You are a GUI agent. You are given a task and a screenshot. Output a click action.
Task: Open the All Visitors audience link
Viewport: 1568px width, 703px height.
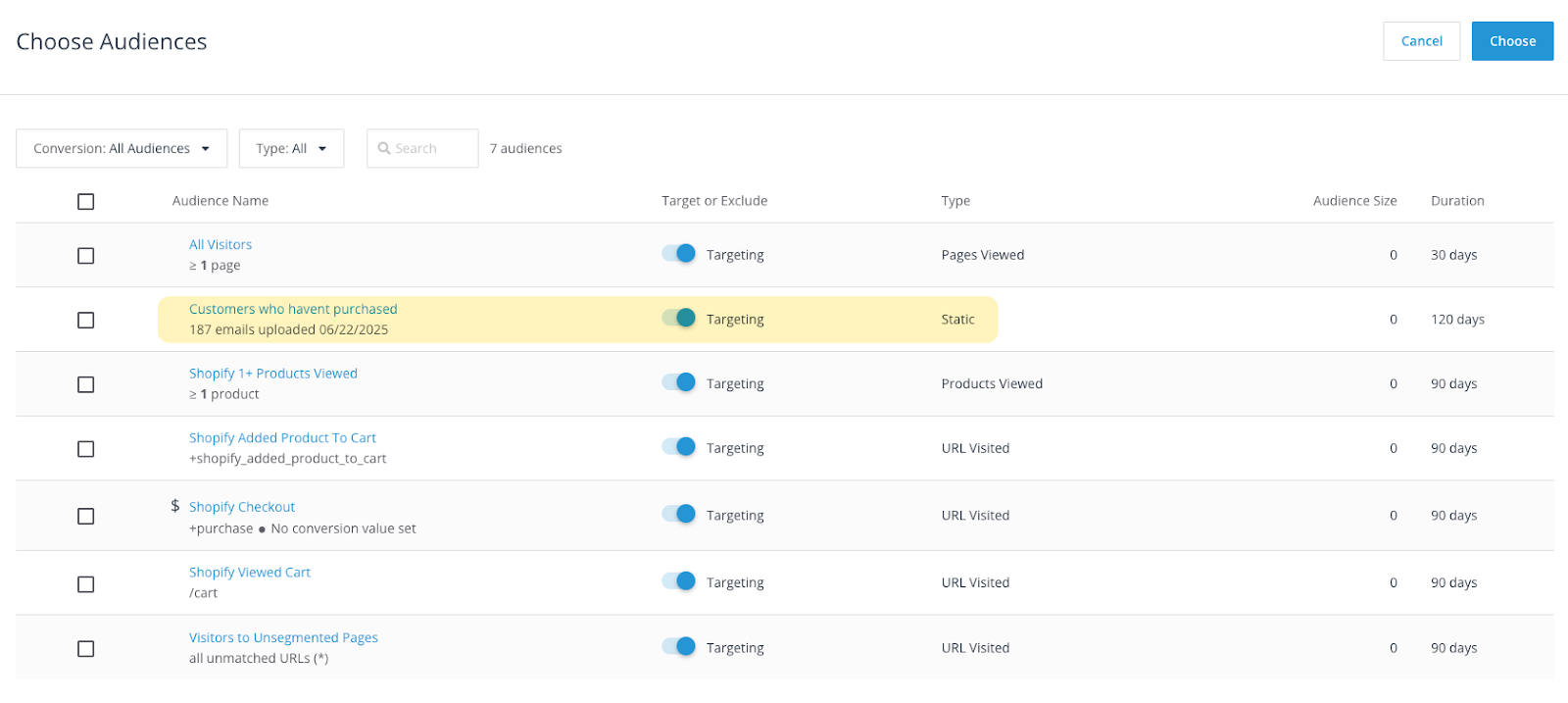pyautogui.click(x=220, y=245)
